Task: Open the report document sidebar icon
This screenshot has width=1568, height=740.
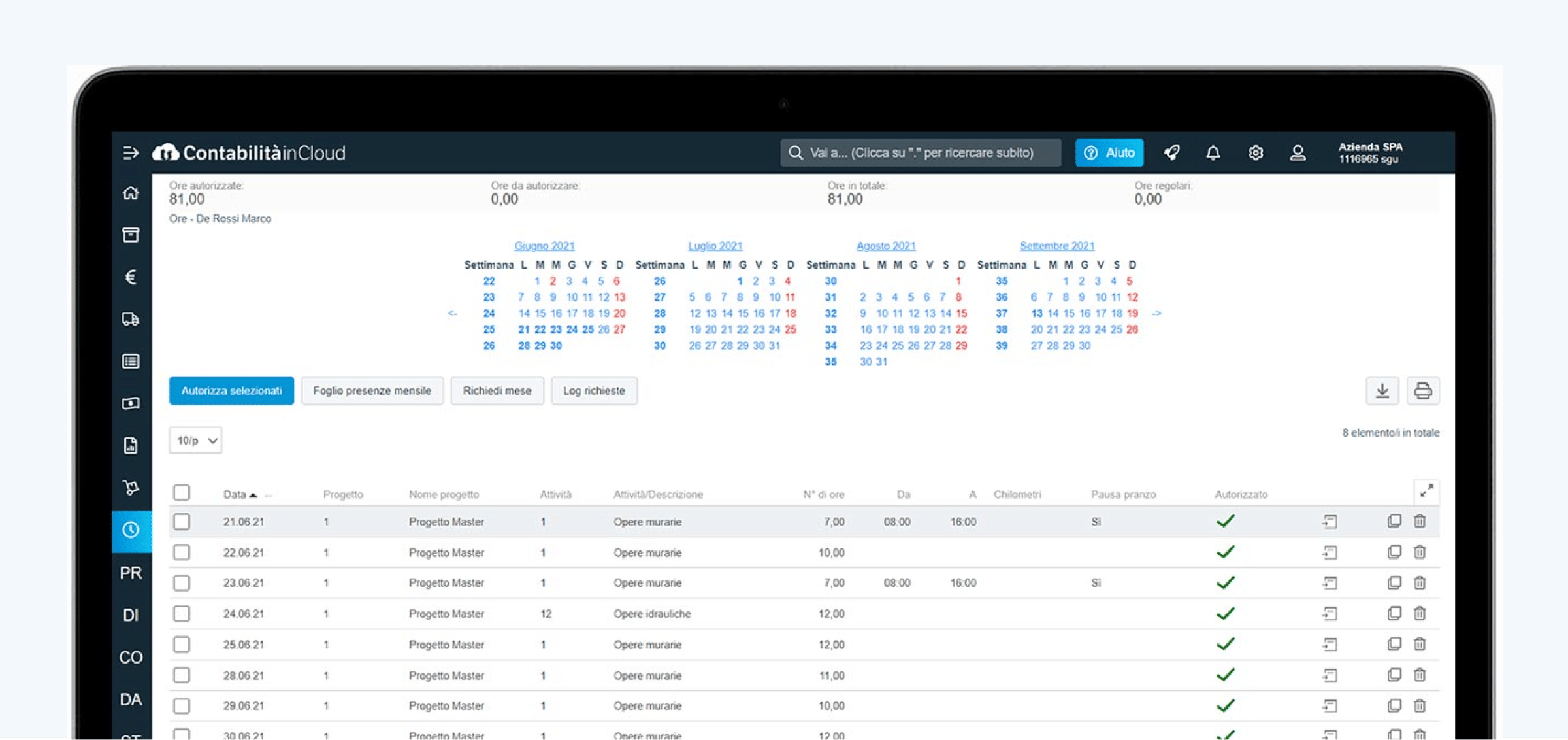Action: pos(131,445)
